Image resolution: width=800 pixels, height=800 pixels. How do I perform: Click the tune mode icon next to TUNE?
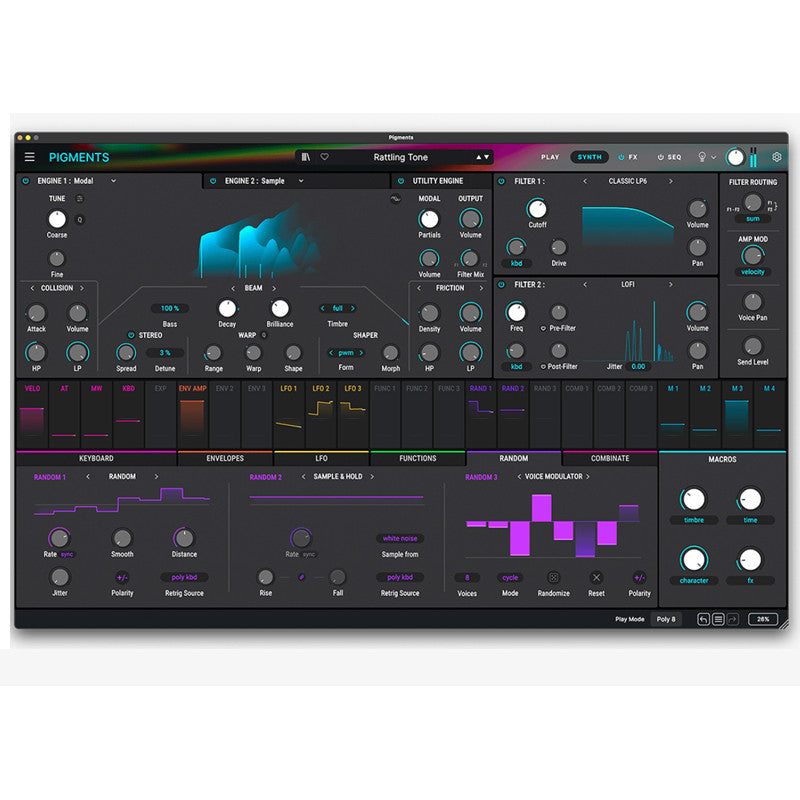coord(80,198)
